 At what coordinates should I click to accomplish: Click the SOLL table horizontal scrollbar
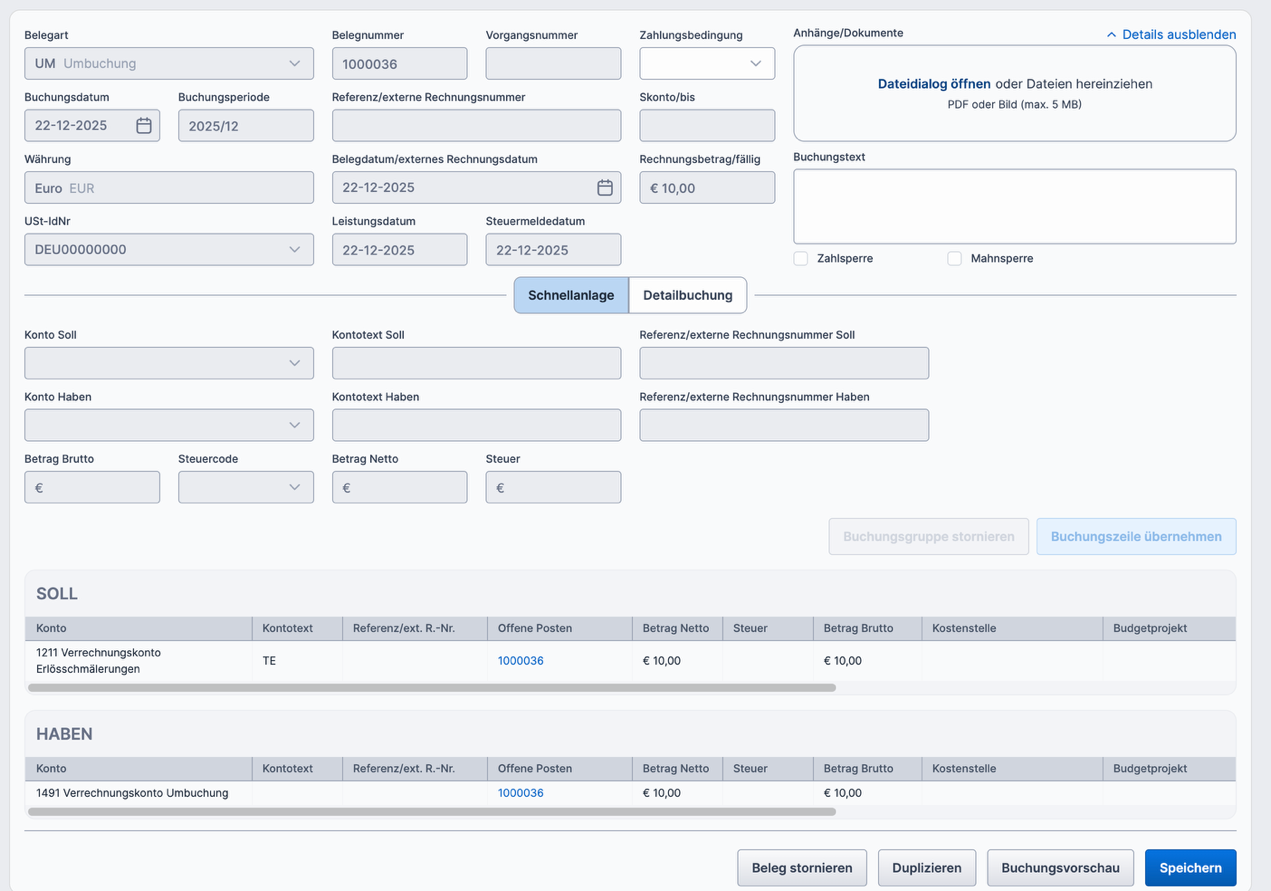click(431, 688)
